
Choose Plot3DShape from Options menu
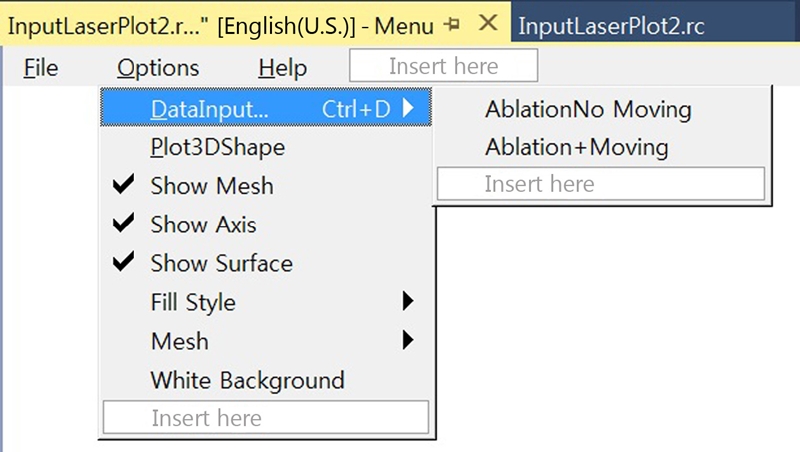click(217, 147)
